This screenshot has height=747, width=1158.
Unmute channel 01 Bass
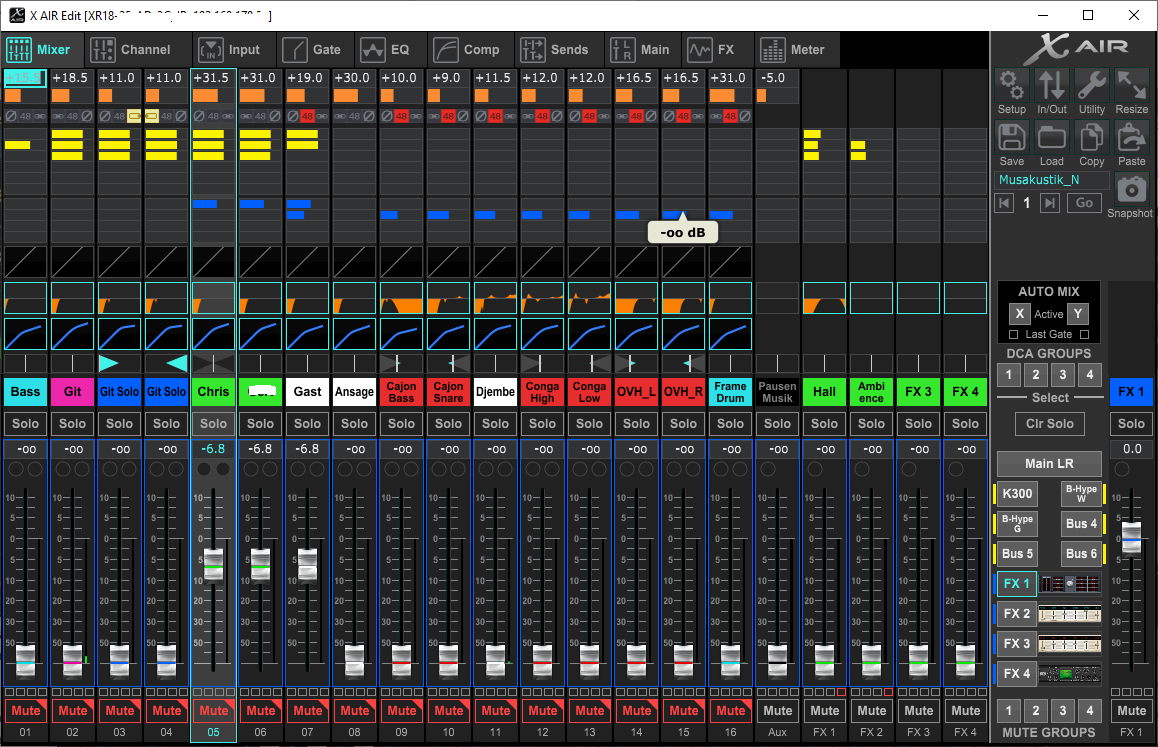[x=25, y=711]
